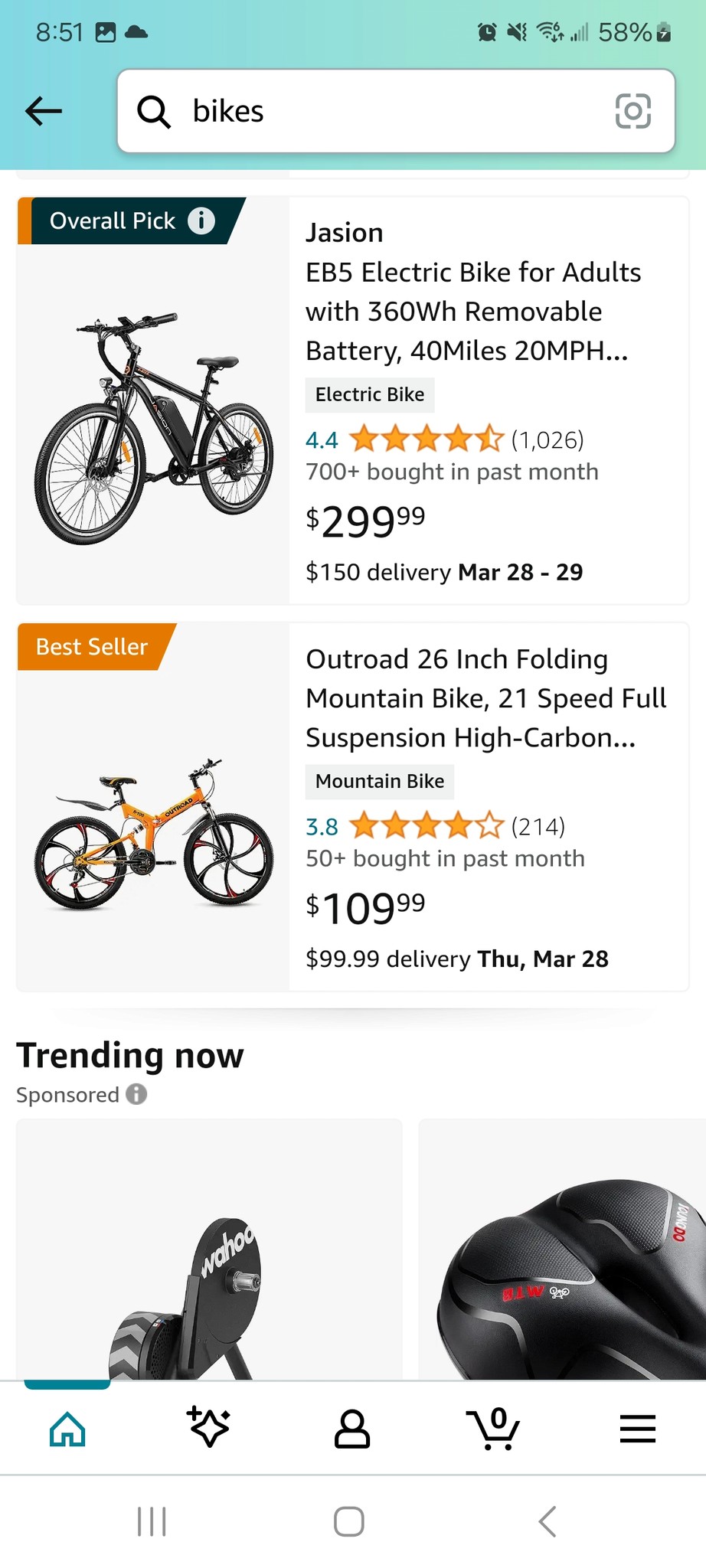Tap the bikes search field
This screenshot has height=1568, width=706.
(x=383, y=111)
